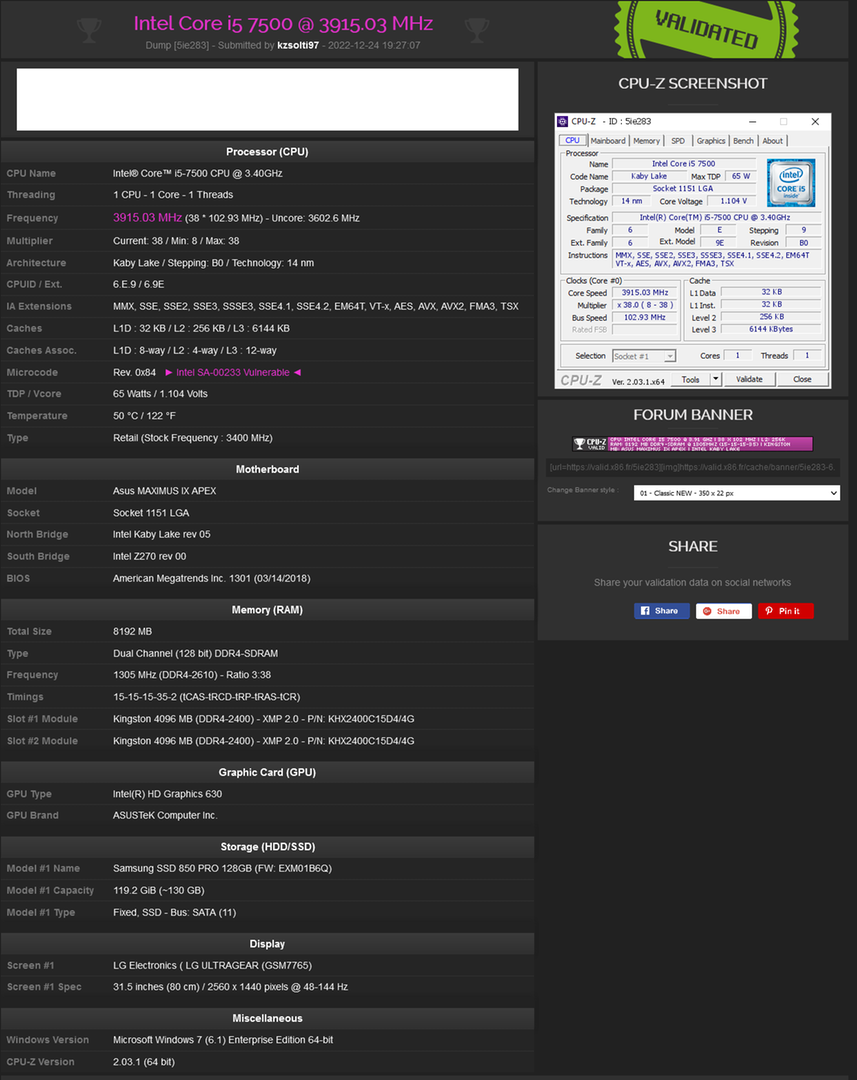Click the Pinterest Pin it button
The image size is (857, 1080).
[785, 611]
